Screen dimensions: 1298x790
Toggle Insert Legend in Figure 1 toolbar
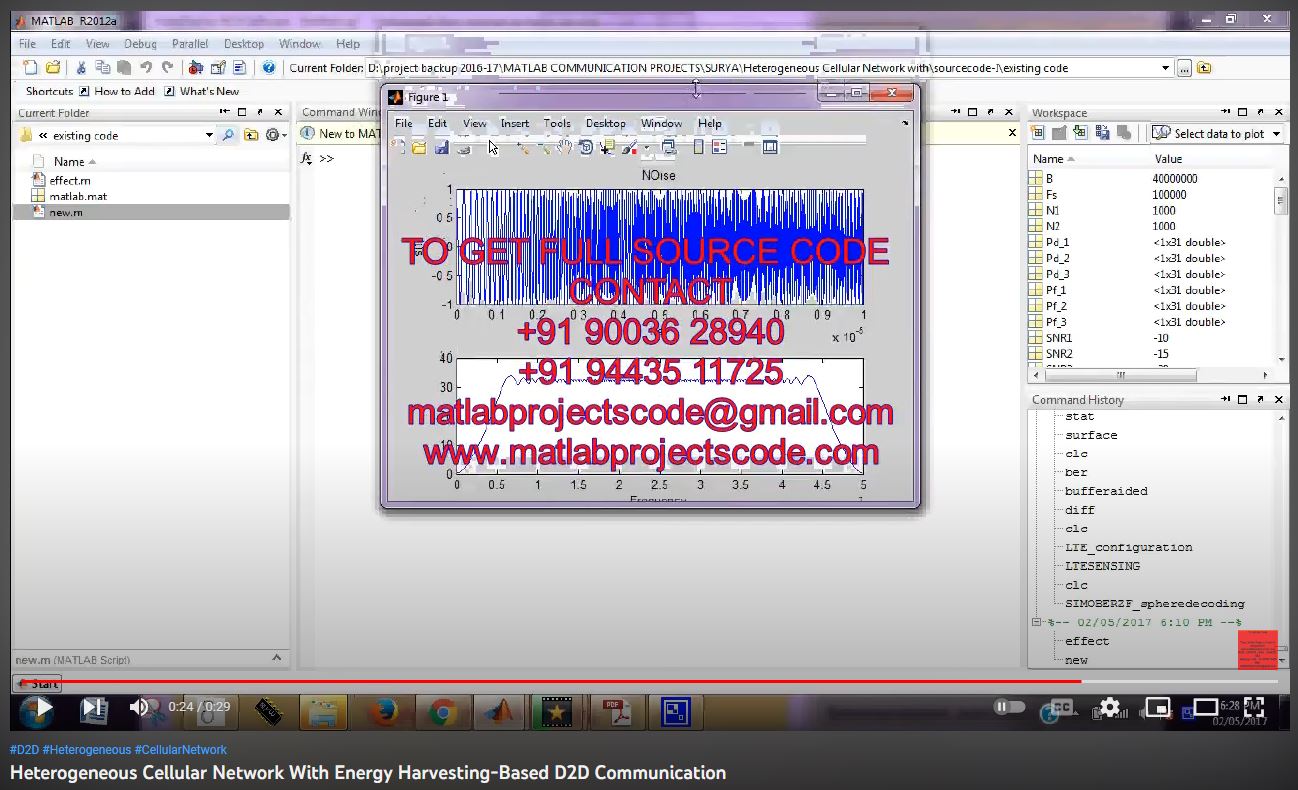coord(719,147)
